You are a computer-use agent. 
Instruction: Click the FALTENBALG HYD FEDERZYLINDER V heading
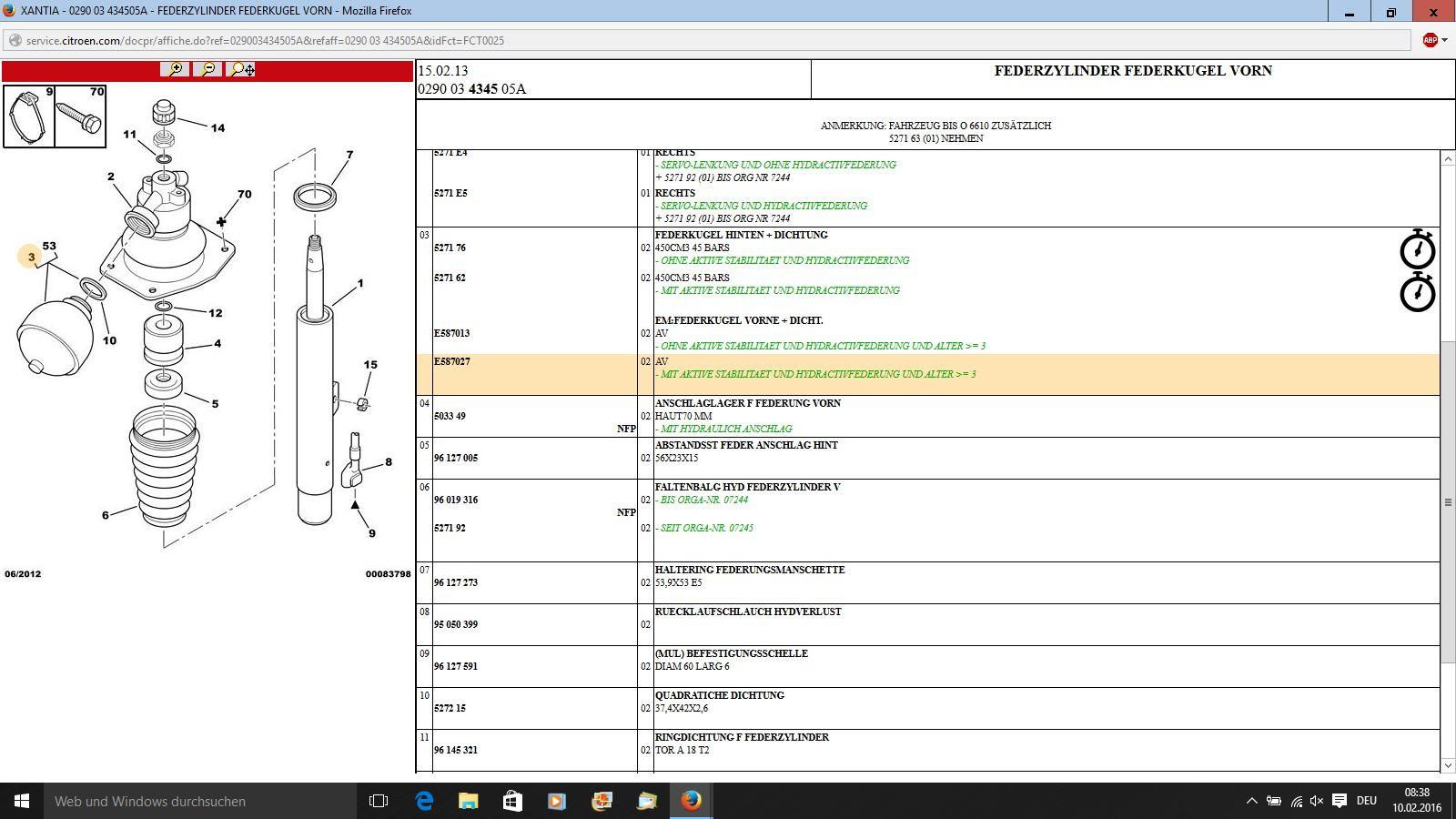point(748,487)
